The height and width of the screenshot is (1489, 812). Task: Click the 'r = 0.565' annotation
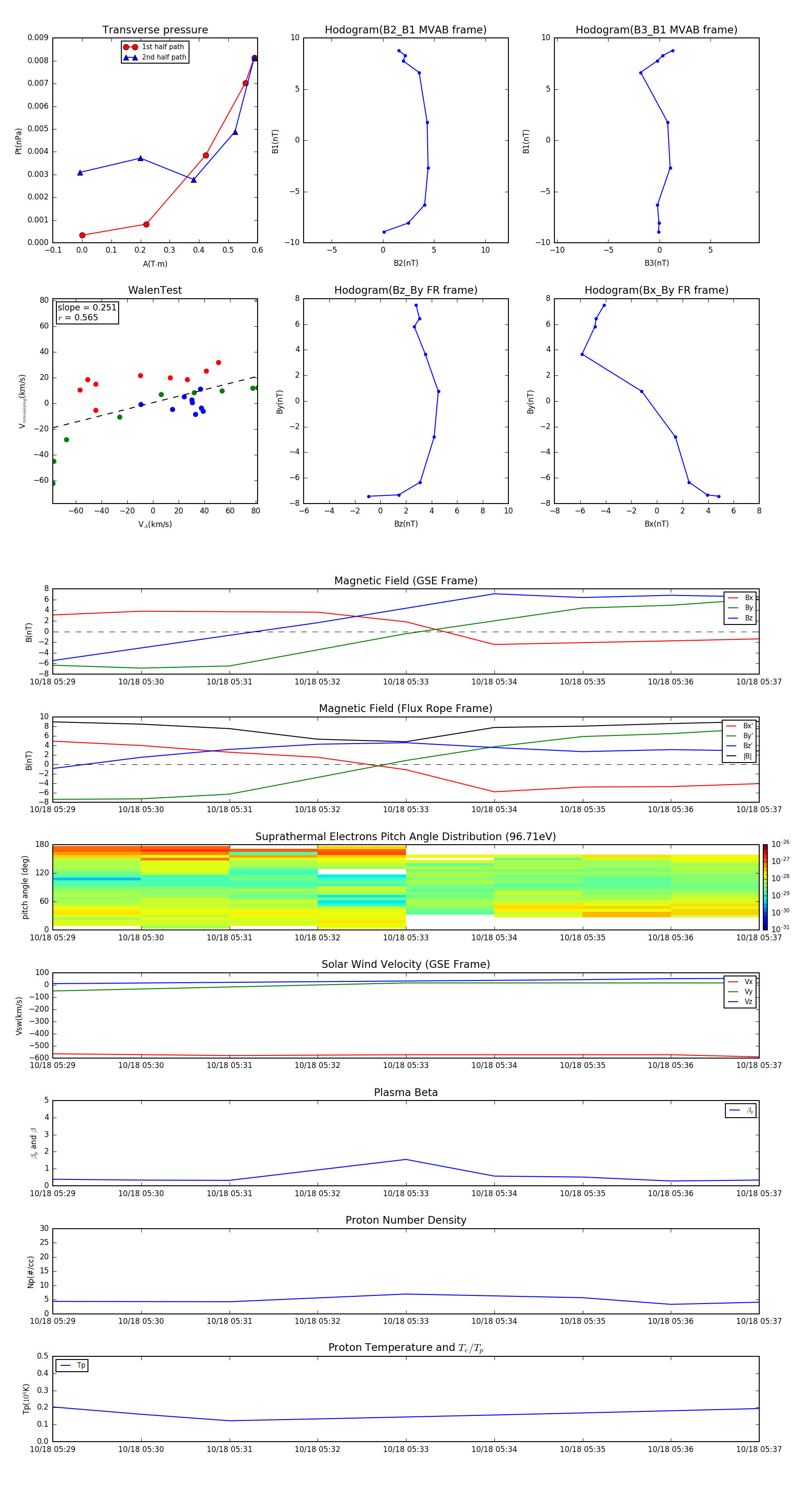(78, 317)
